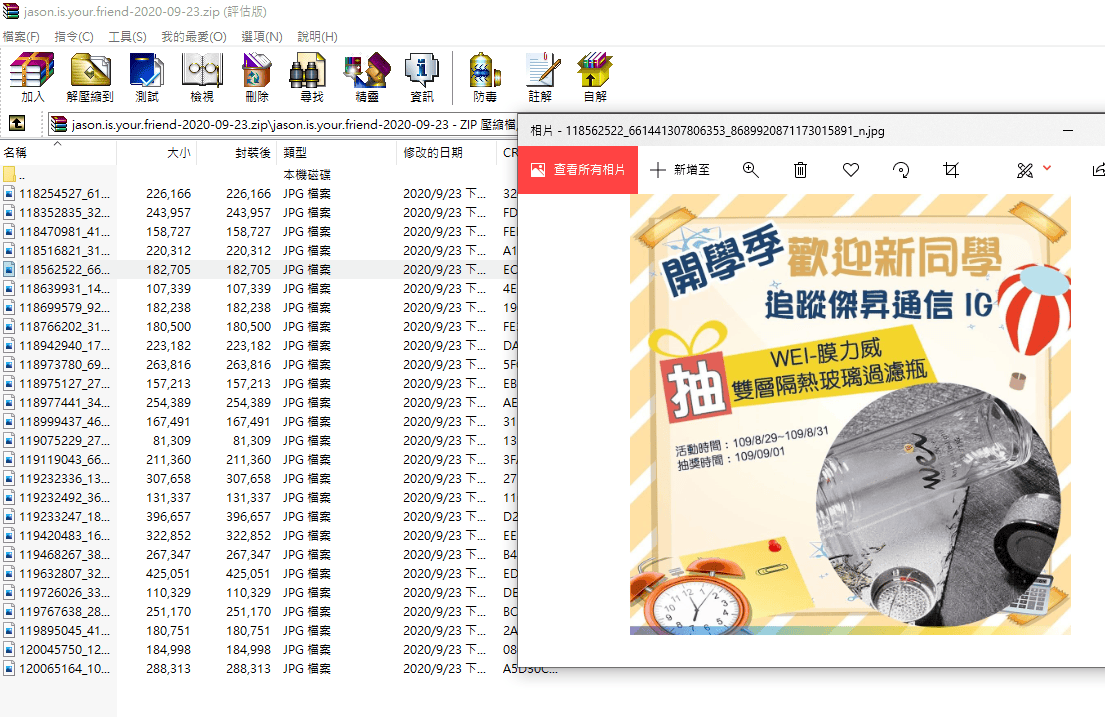This screenshot has width=1105, height=717.
Task: Open the 說明(H) menu
Action: click(x=317, y=37)
